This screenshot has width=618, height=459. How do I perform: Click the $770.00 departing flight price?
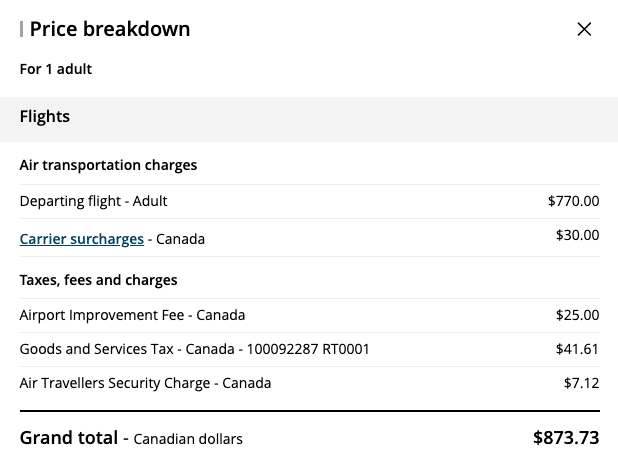[x=573, y=201]
